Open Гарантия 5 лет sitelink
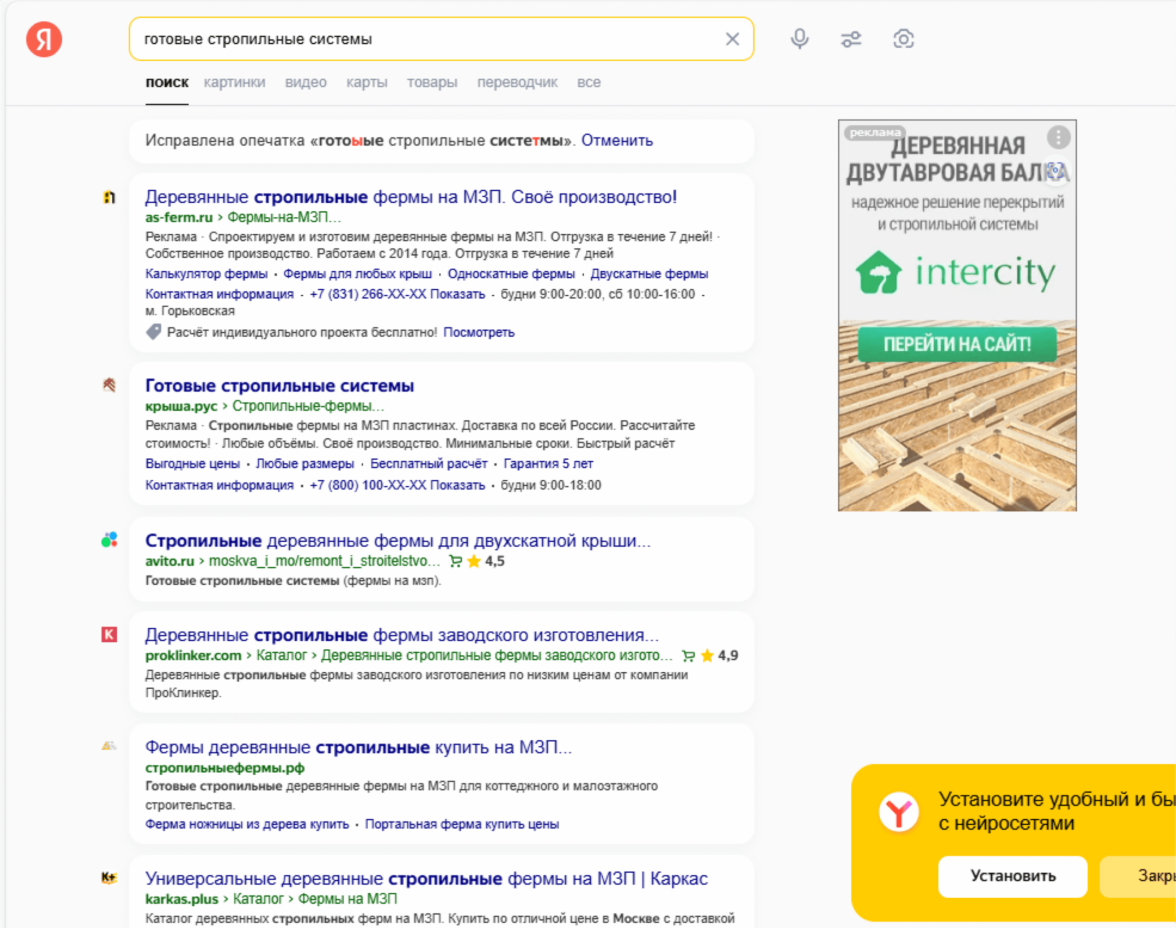The image size is (1176, 928). [548, 464]
